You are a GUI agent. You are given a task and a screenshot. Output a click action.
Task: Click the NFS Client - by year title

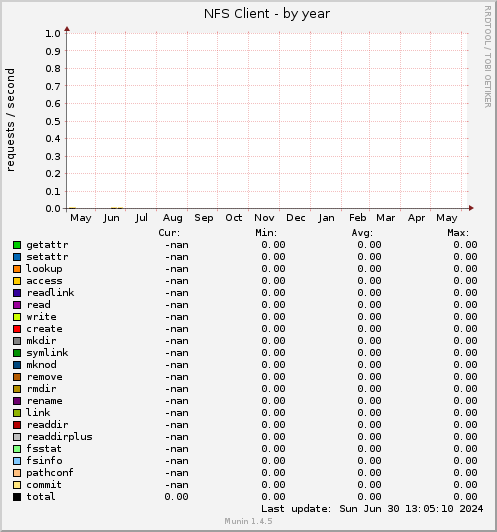[267, 14]
